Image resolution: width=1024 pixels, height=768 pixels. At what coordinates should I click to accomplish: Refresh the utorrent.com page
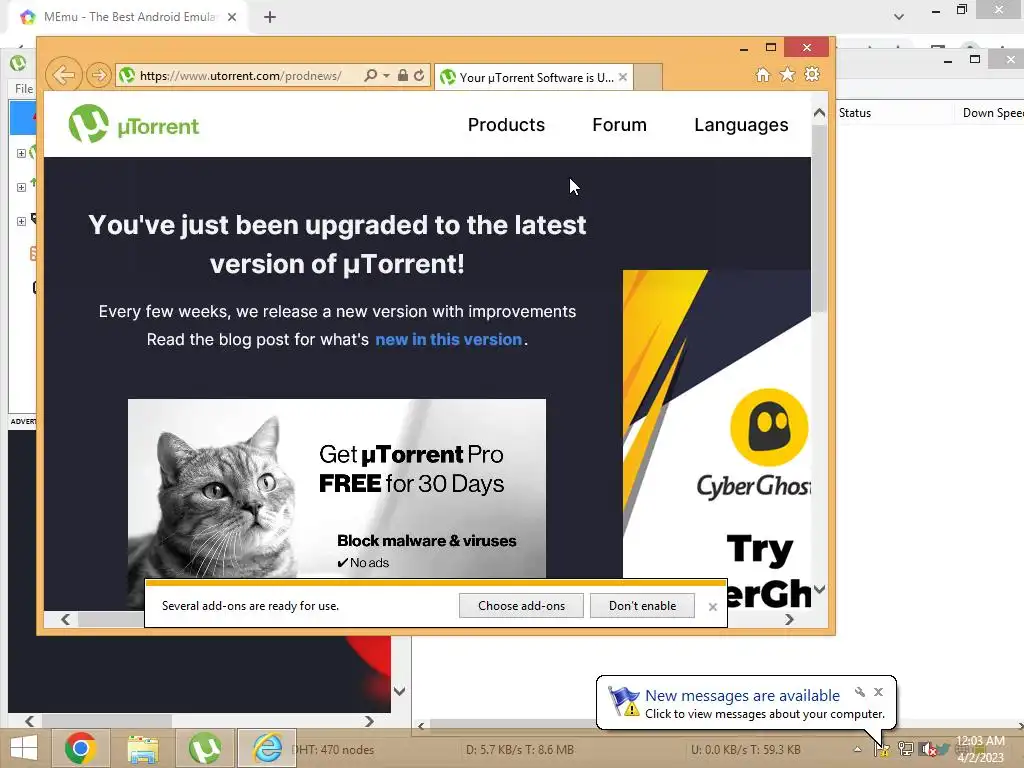pos(419,75)
